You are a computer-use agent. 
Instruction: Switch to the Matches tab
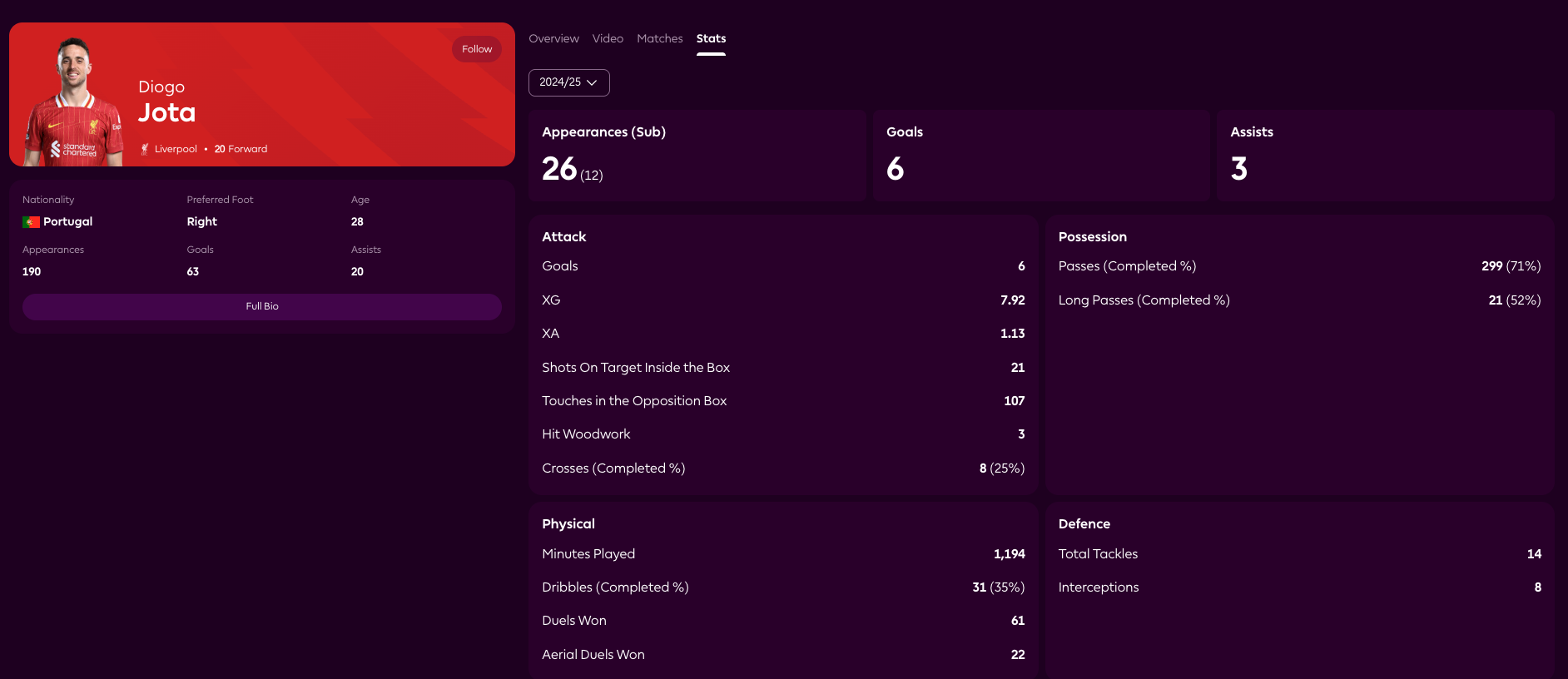tap(659, 38)
